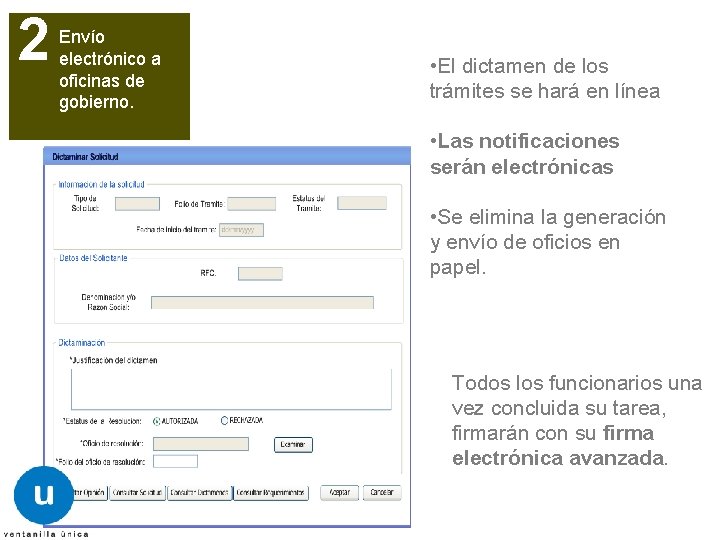
Task: Click the Dictaminación section heading
Action: (x=82, y=343)
